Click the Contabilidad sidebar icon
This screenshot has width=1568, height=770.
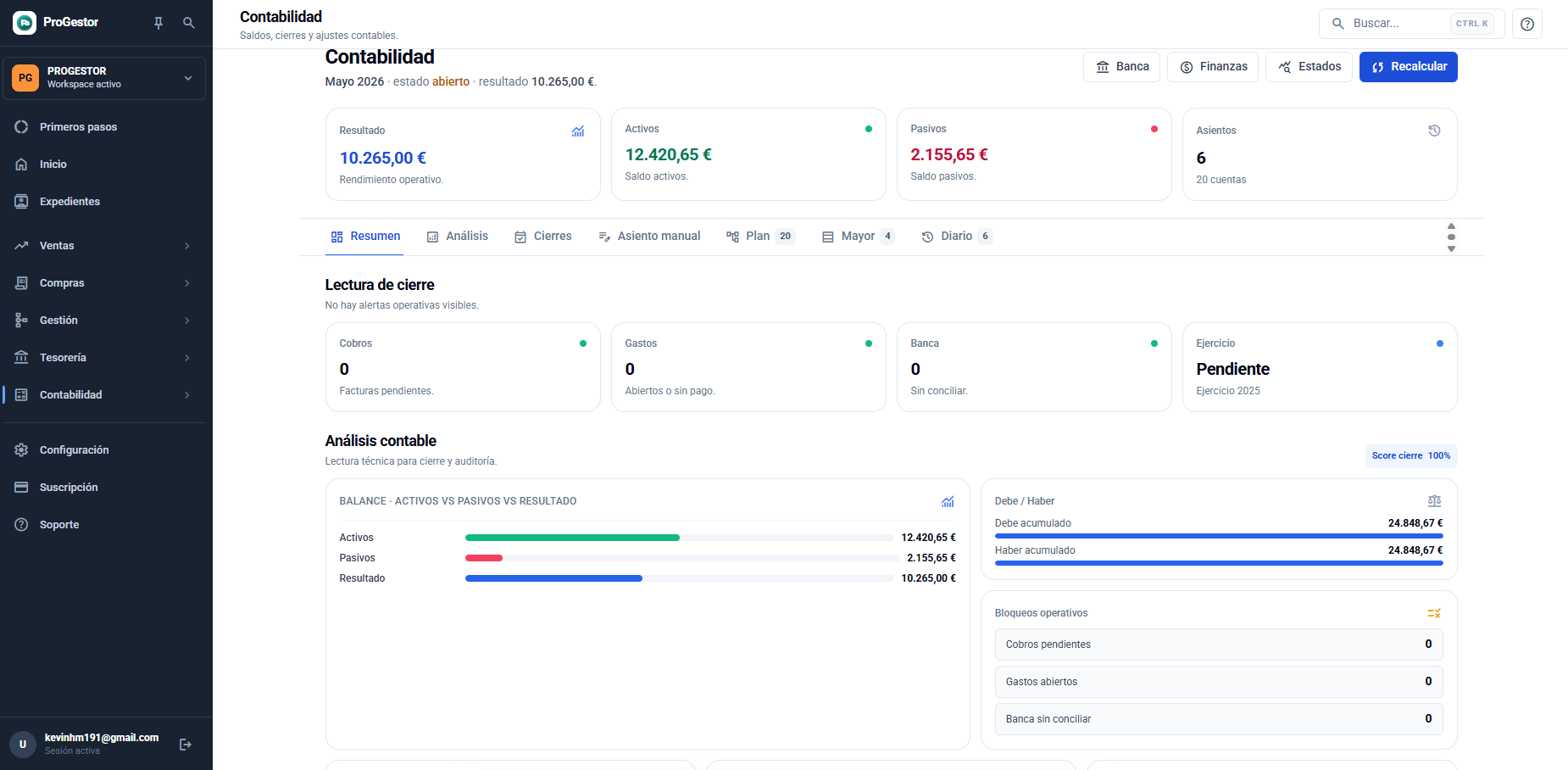click(x=21, y=395)
